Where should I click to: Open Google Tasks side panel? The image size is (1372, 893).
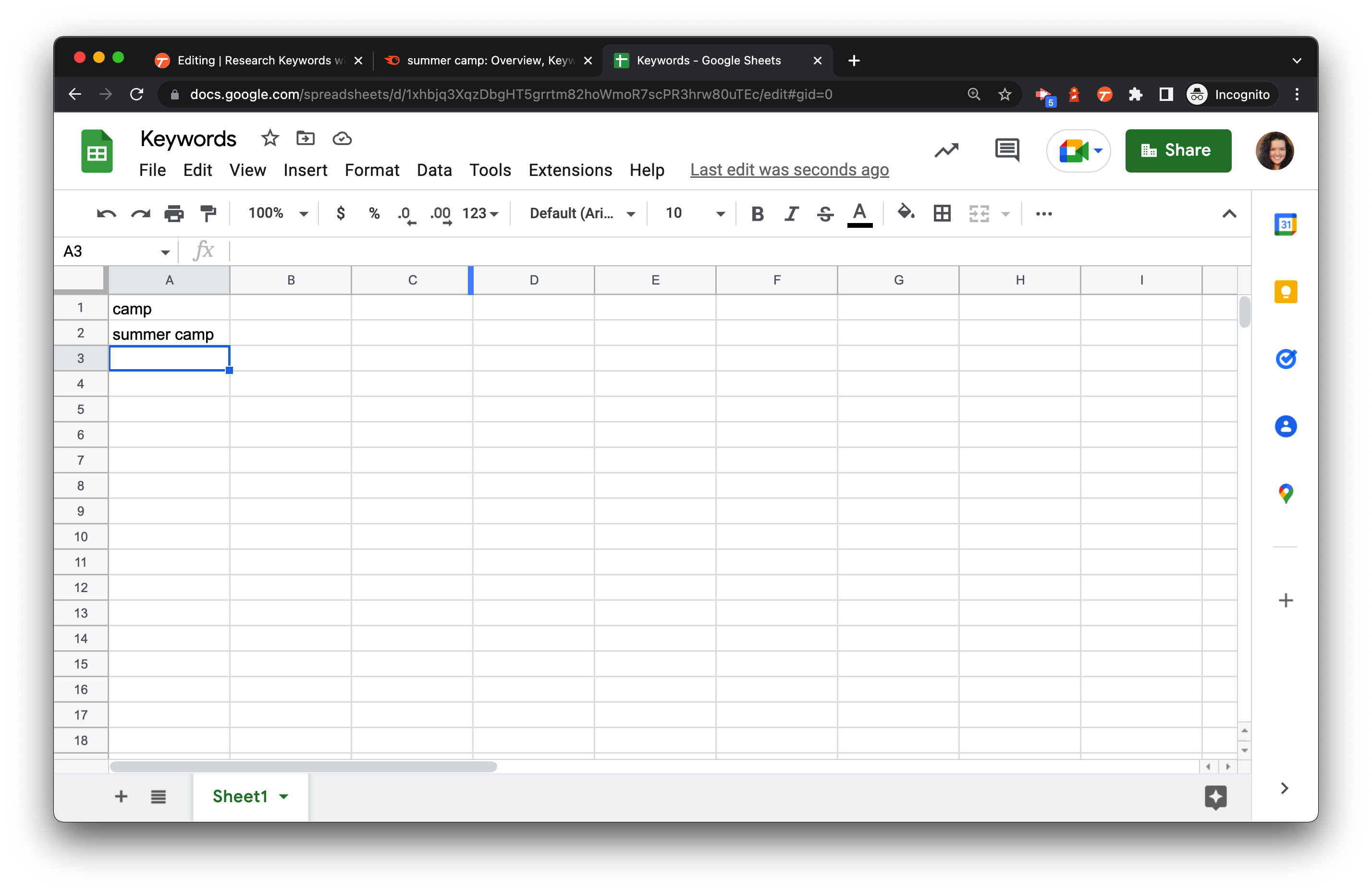pos(1285,359)
